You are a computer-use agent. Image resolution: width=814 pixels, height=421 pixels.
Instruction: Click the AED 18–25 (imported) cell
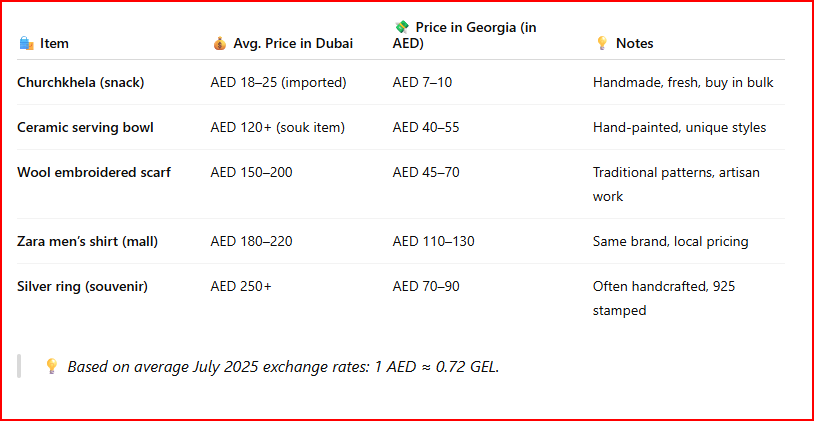[x=278, y=82]
